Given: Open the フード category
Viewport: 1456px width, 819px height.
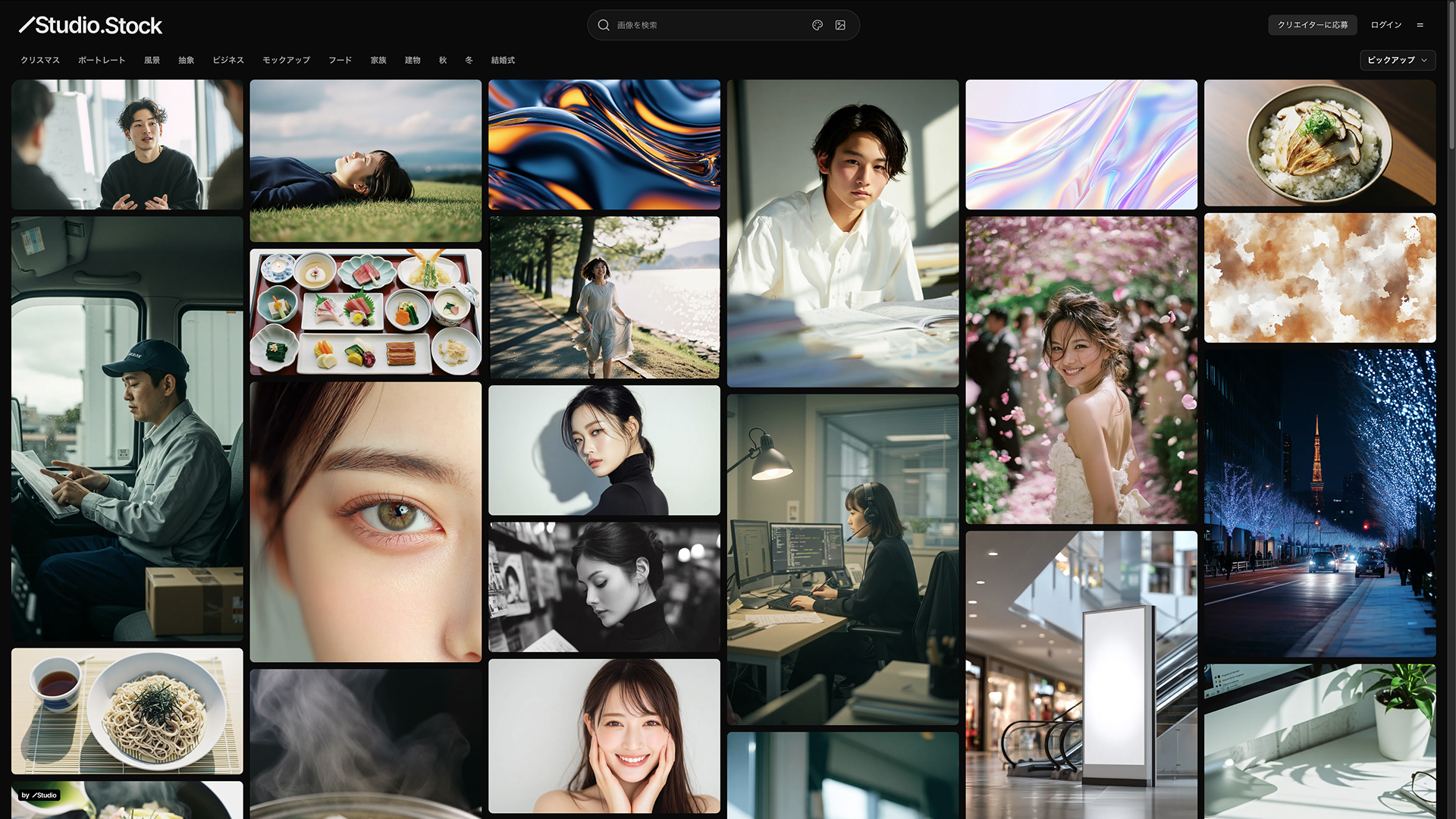Looking at the screenshot, I should click(340, 60).
